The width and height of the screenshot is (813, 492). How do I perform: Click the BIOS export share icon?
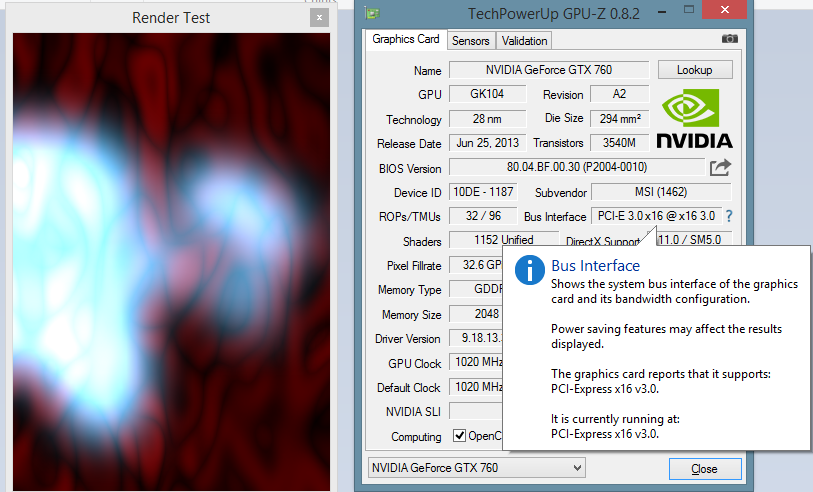720,167
